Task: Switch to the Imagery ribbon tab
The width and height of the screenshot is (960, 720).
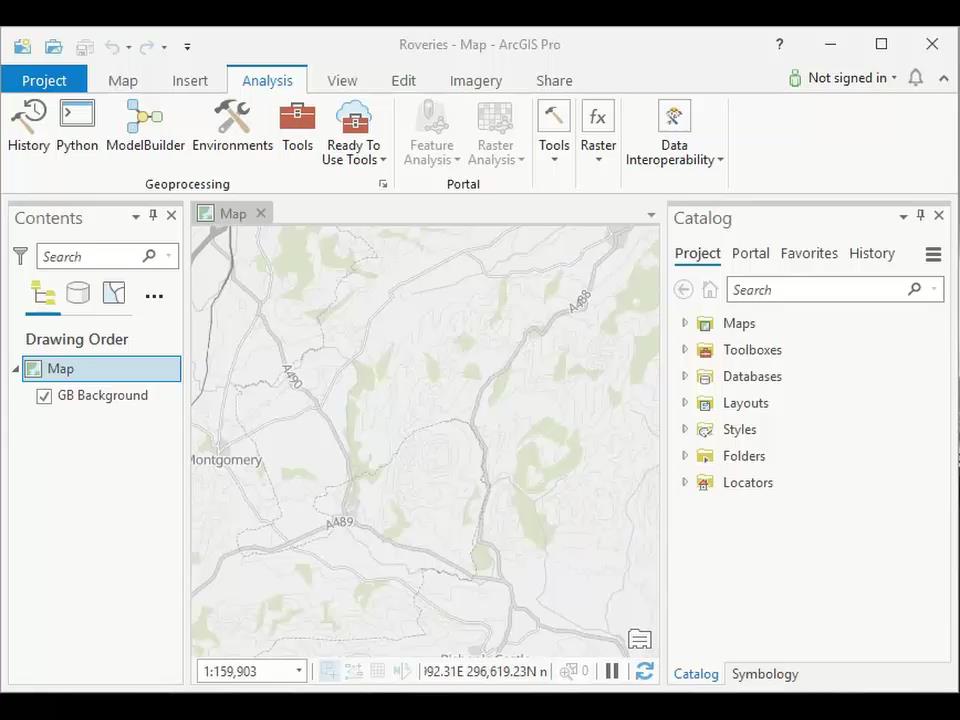Action: pos(475,81)
